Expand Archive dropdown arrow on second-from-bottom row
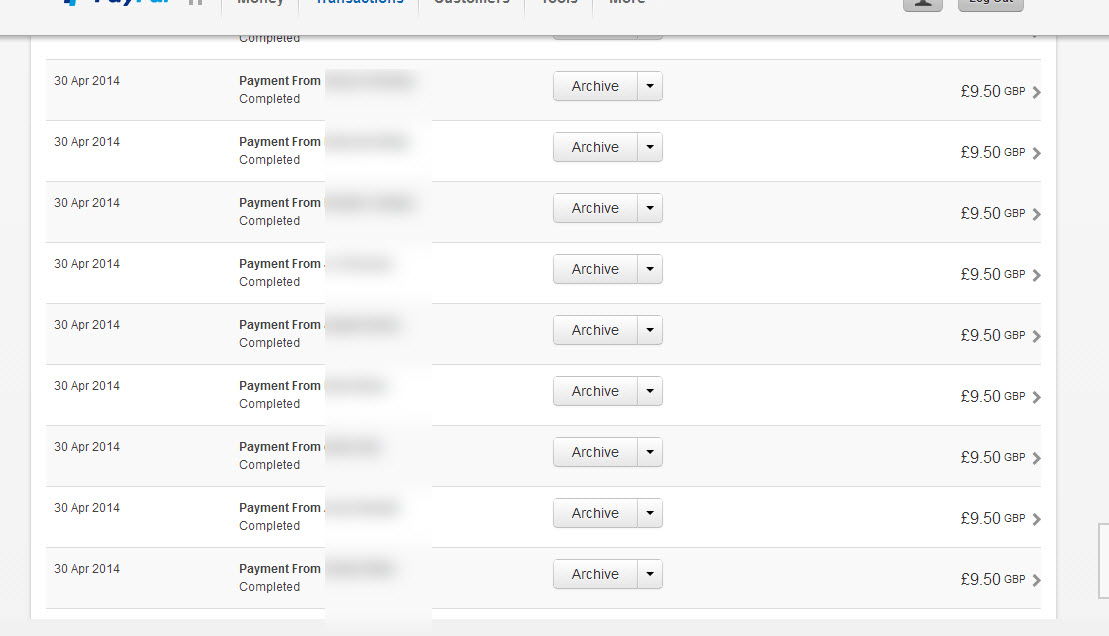This screenshot has width=1109, height=636. coord(650,513)
